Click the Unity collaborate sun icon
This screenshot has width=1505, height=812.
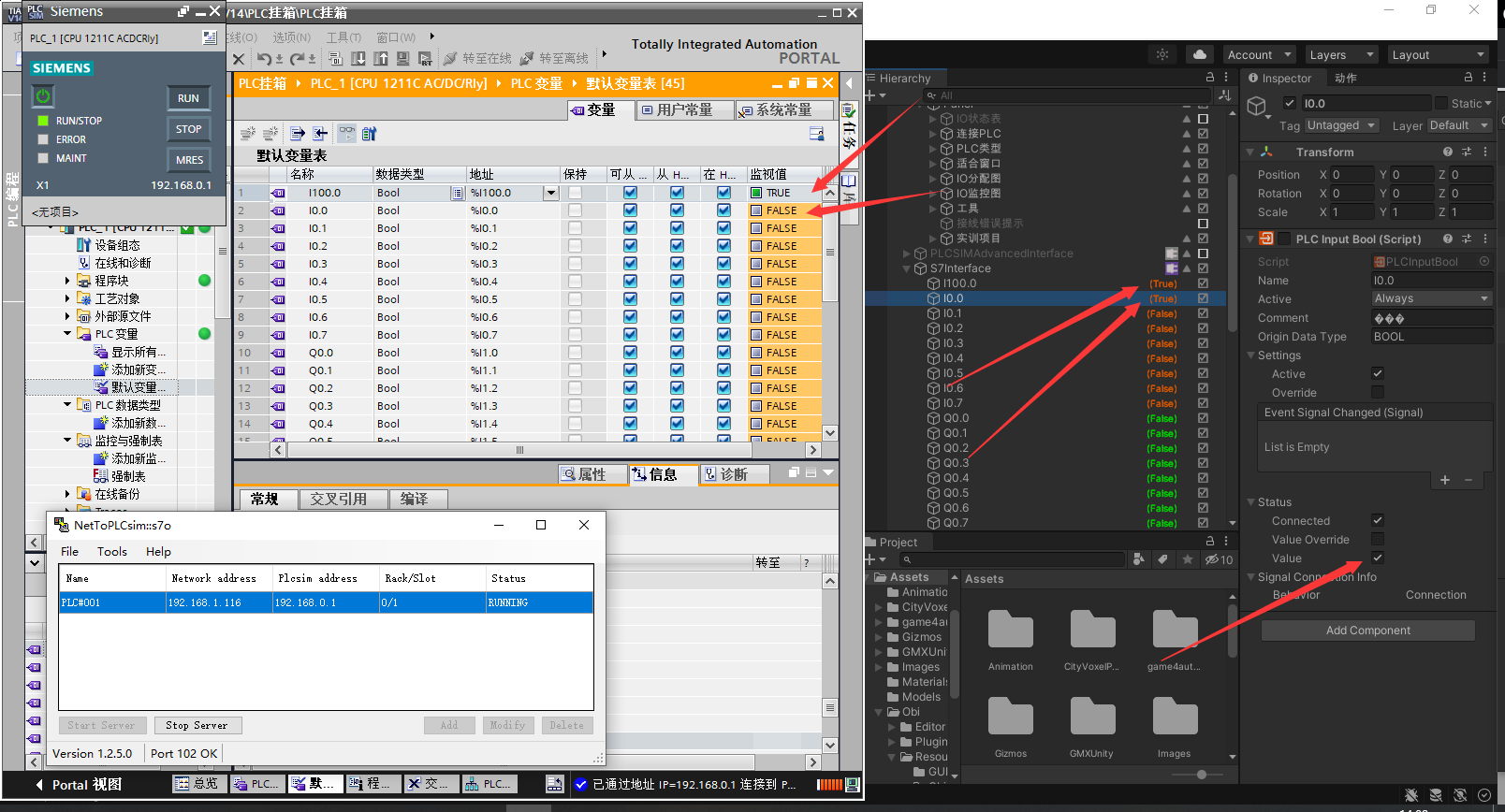click(1162, 54)
